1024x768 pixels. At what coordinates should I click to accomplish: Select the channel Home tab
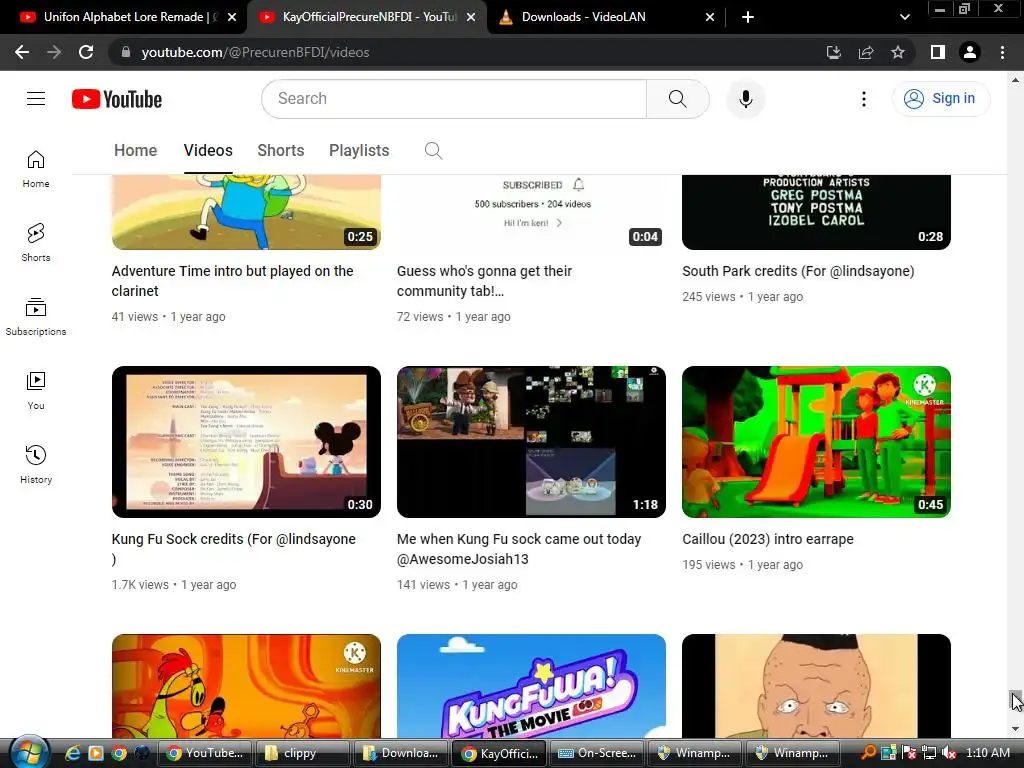tap(135, 151)
